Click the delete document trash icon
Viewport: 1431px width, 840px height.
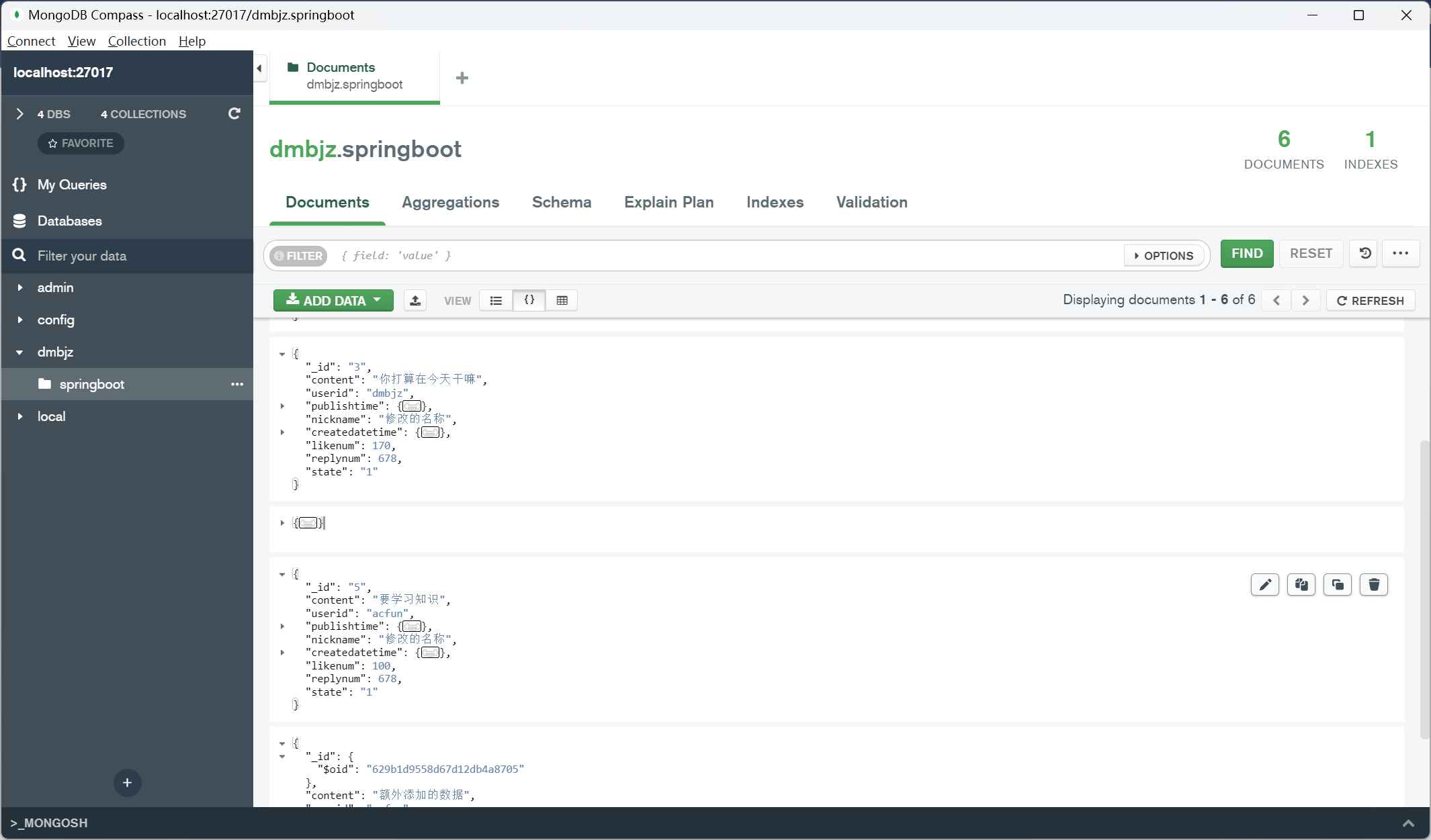click(x=1374, y=585)
